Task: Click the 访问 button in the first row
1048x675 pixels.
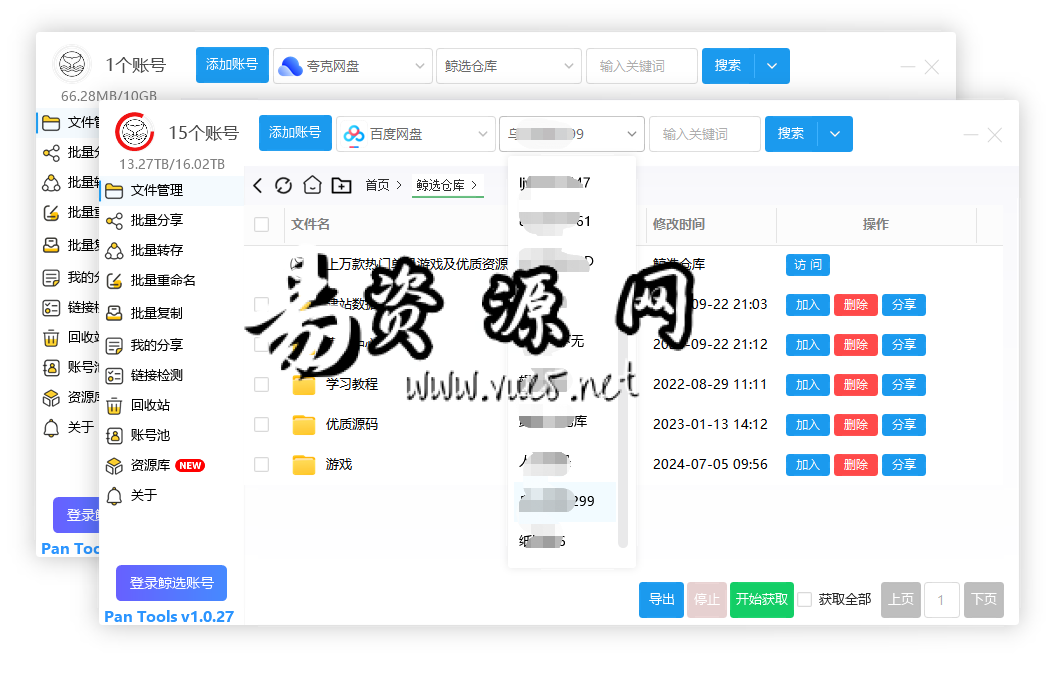Action: (x=807, y=265)
